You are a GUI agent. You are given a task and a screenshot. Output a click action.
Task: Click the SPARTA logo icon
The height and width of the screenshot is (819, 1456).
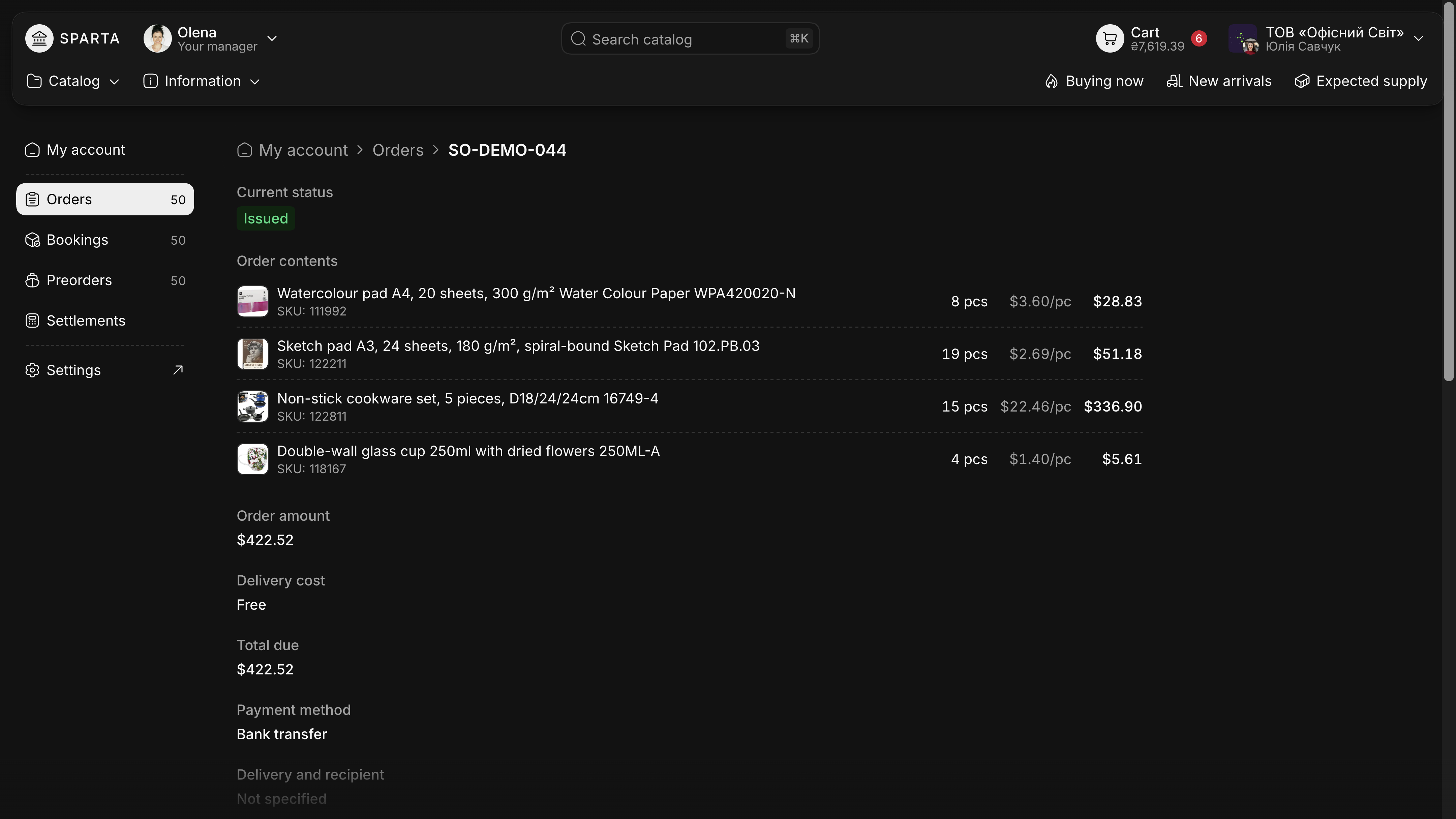[x=39, y=38]
